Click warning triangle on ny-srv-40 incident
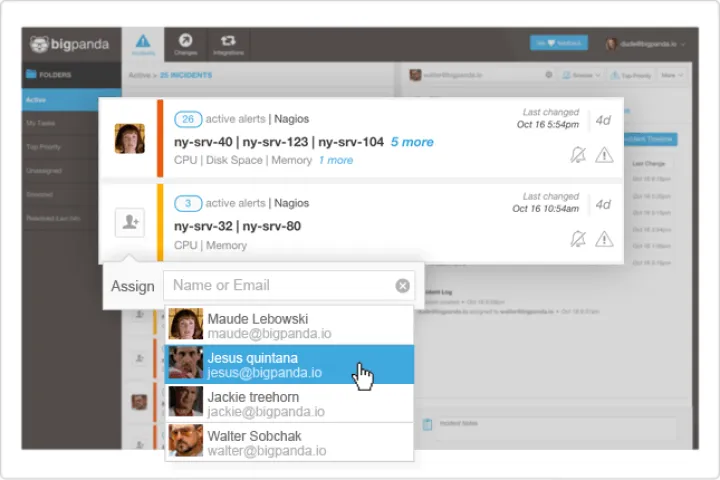The height and width of the screenshot is (480, 720). (604, 154)
